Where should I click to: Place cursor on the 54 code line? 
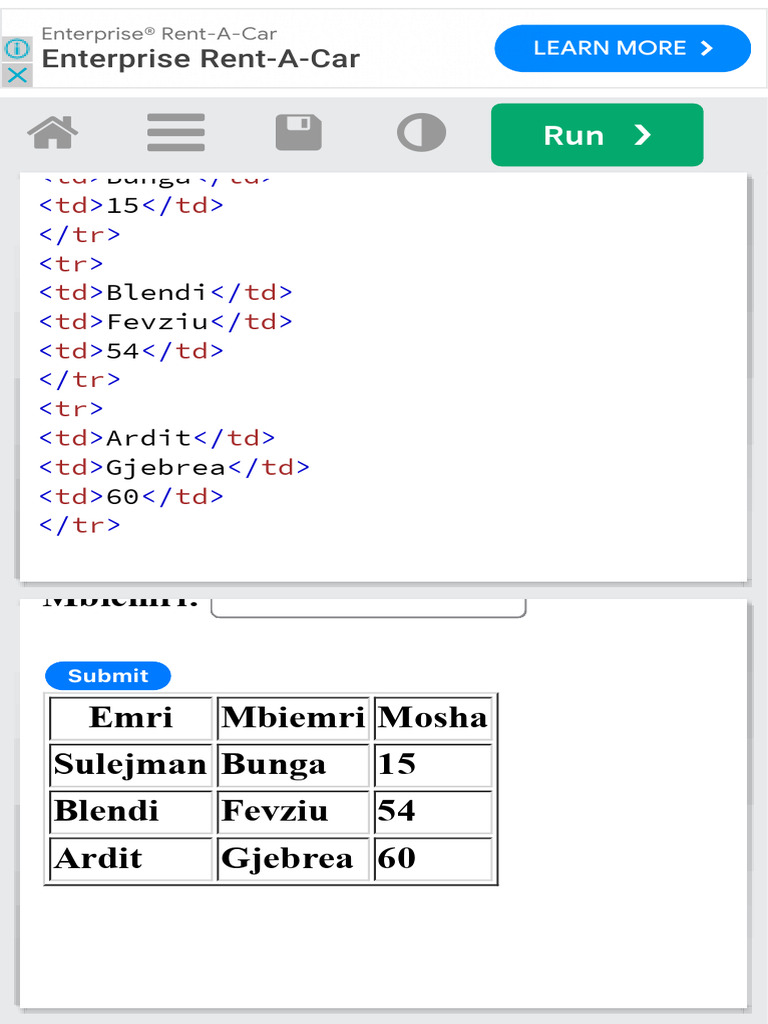(131, 351)
